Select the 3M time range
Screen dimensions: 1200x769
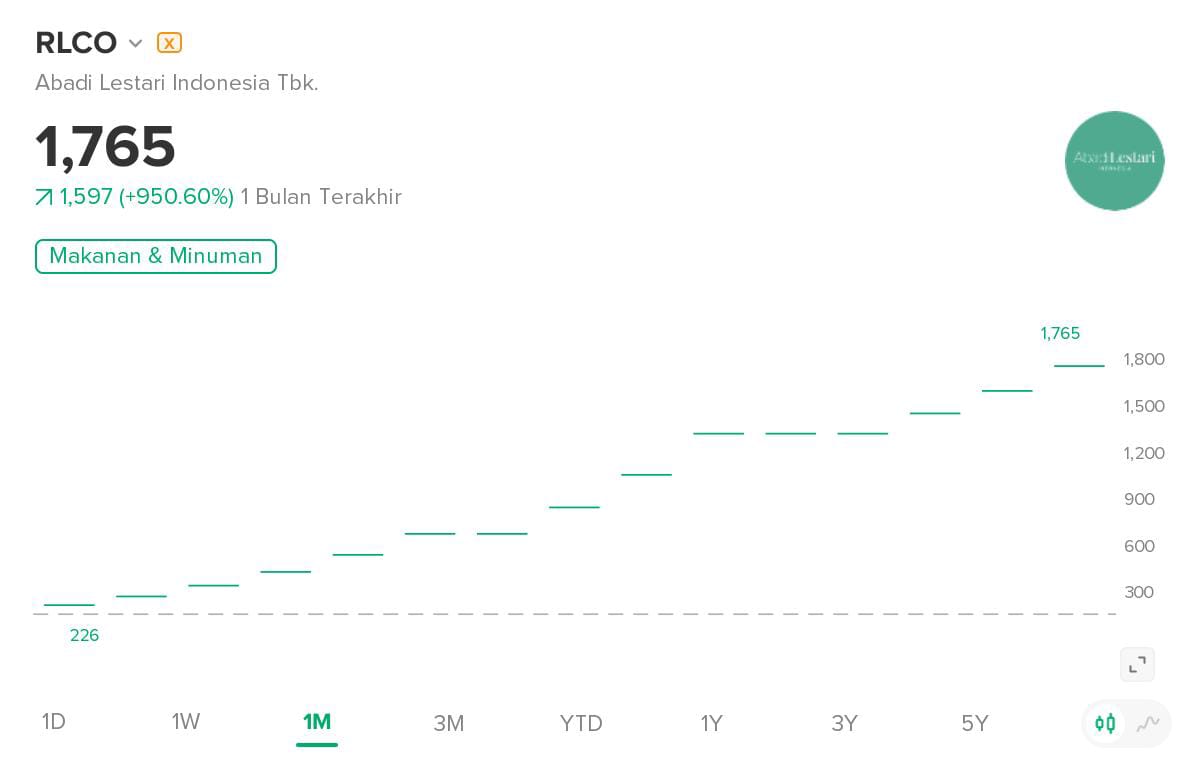[x=449, y=723]
